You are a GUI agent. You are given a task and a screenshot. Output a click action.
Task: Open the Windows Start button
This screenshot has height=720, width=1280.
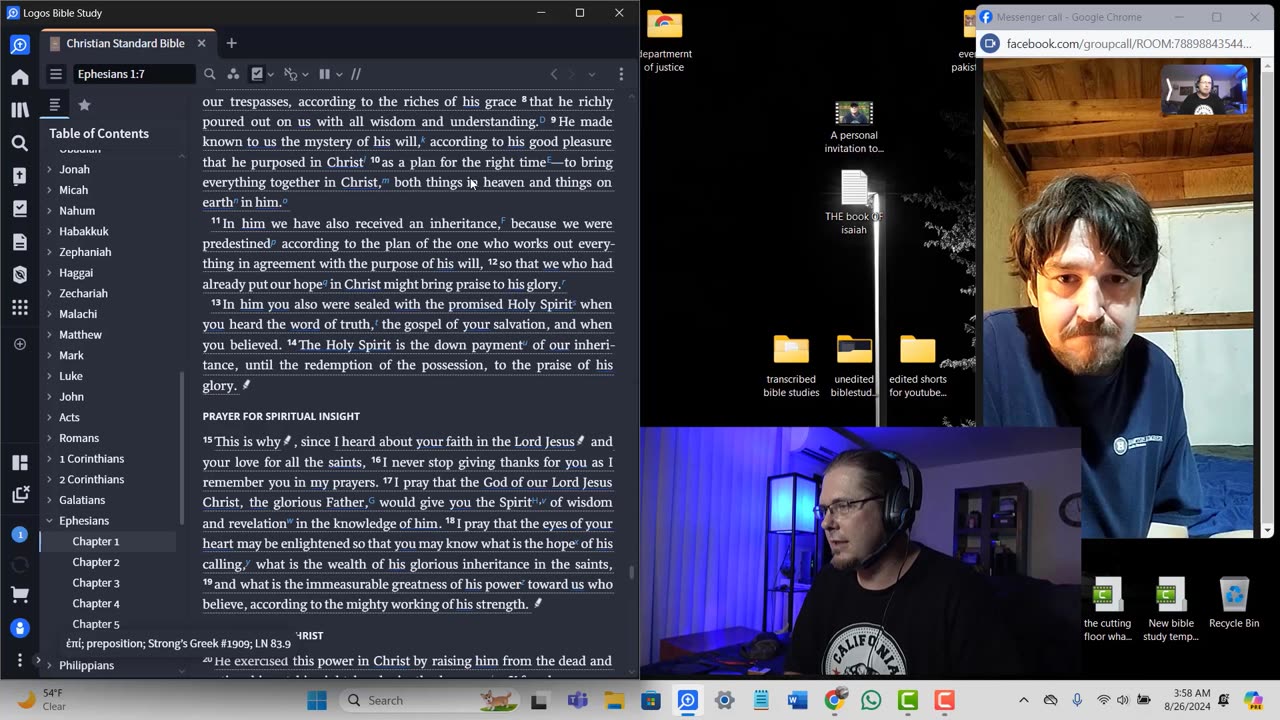click(x=317, y=700)
